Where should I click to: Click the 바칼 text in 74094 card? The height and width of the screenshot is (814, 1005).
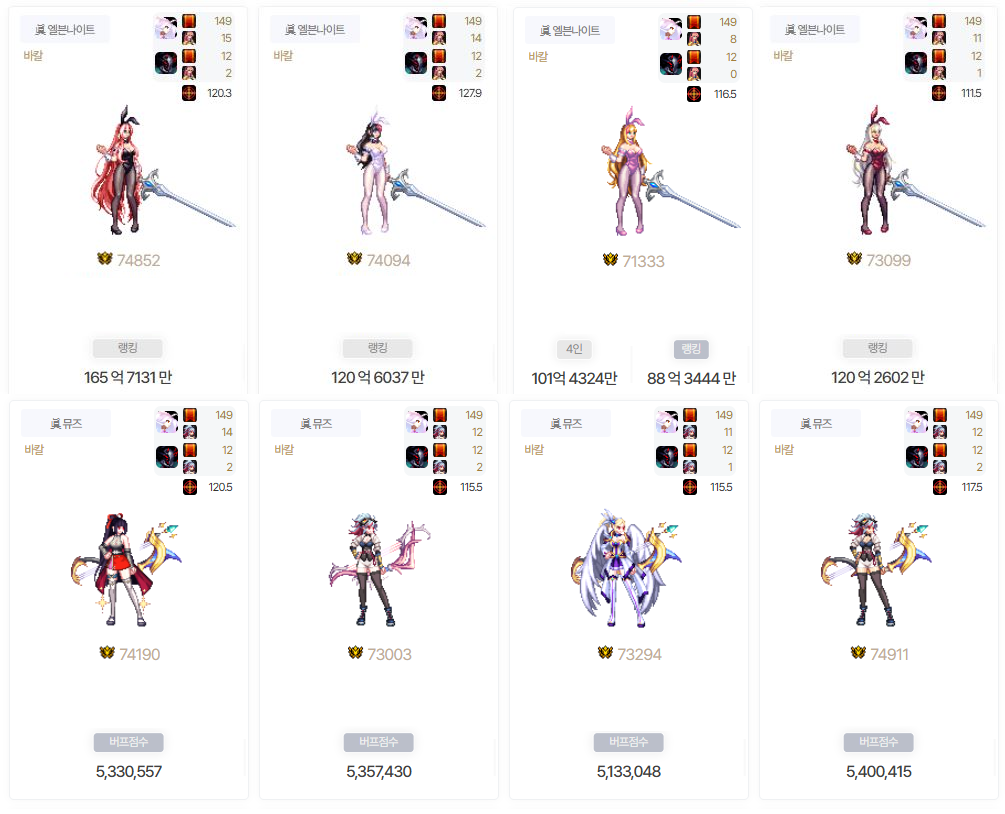[x=283, y=56]
